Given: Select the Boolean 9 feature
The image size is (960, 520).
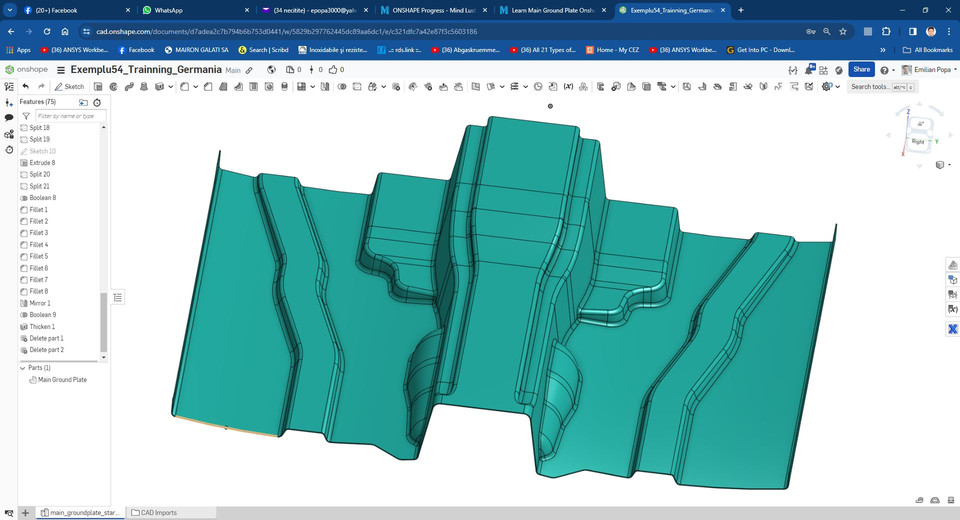Looking at the screenshot, I should 42,315.
